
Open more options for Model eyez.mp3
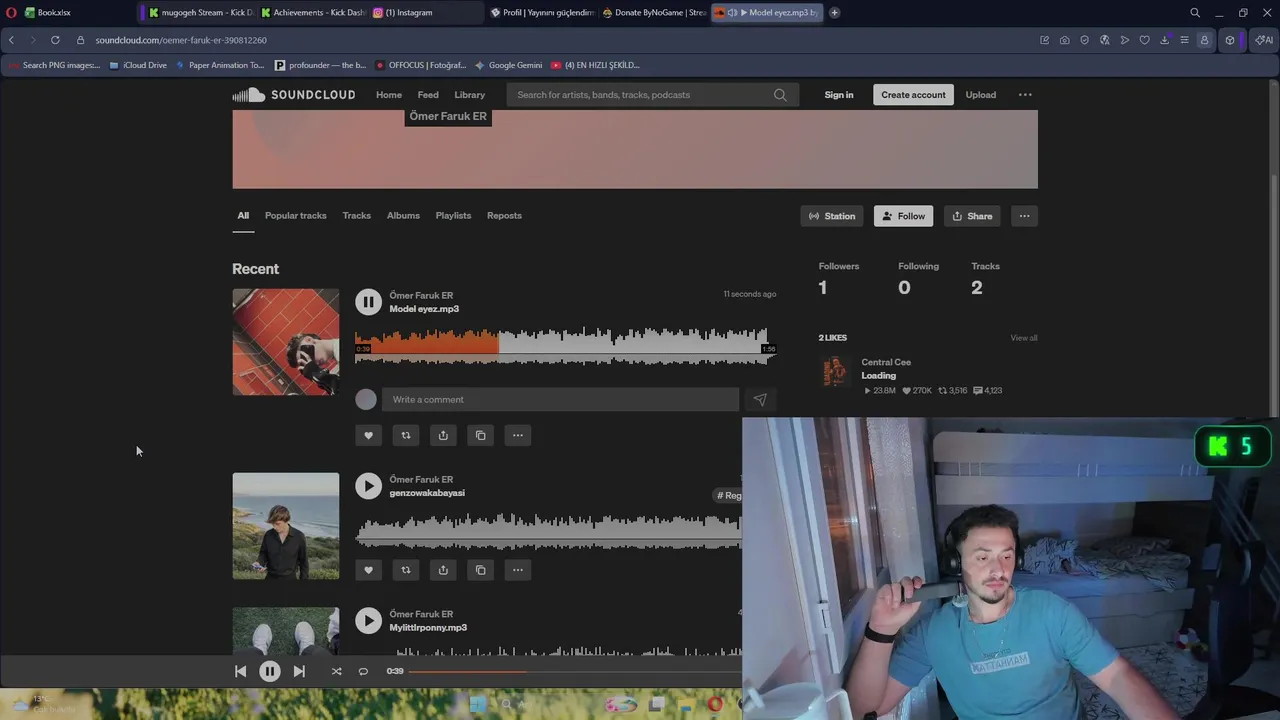pyautogui.click(x=518, y=435)
